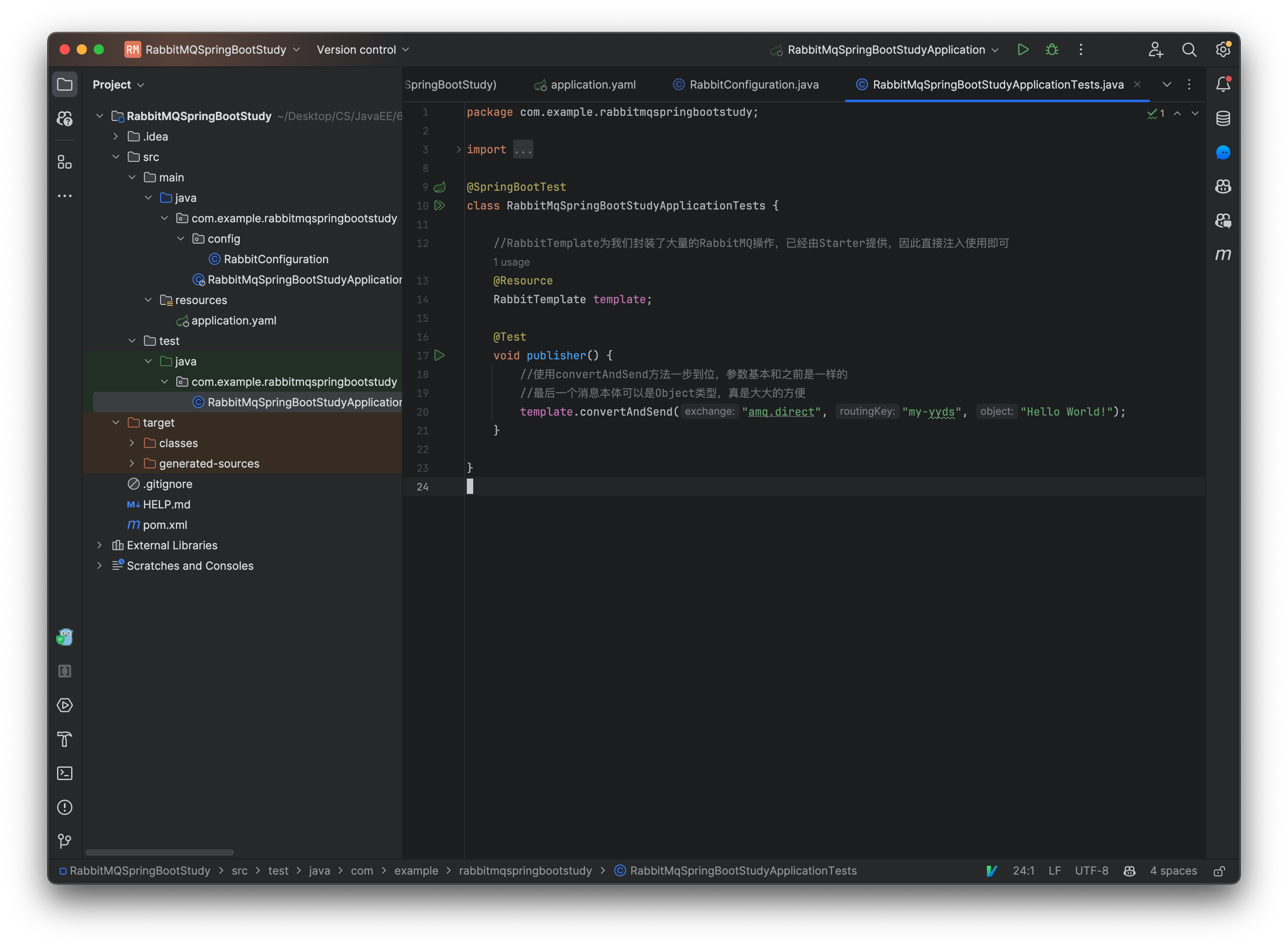
Task: Open the Notifications bell icon
Action: [x=1223, y=84]
